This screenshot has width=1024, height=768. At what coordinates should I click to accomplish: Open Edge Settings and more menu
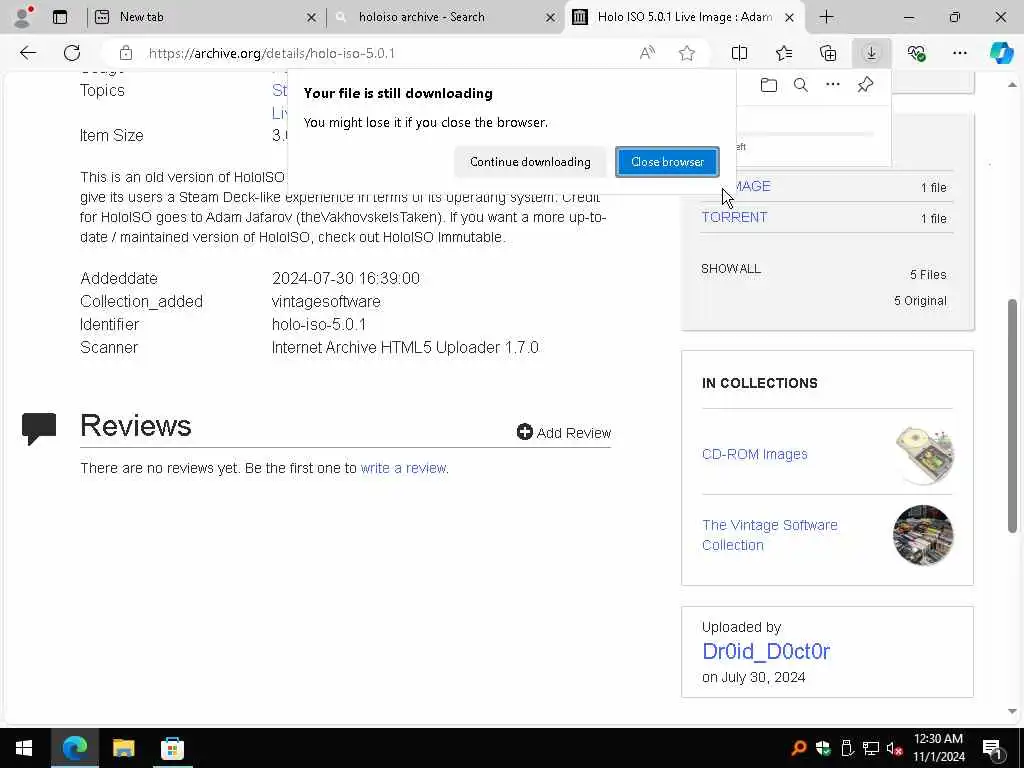coord(959,53)
